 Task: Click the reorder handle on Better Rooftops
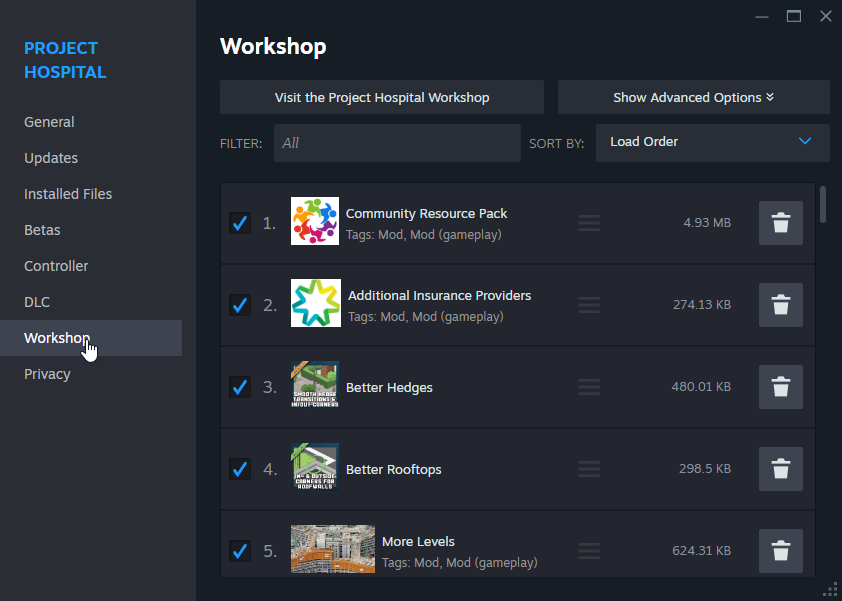[589, 469]
